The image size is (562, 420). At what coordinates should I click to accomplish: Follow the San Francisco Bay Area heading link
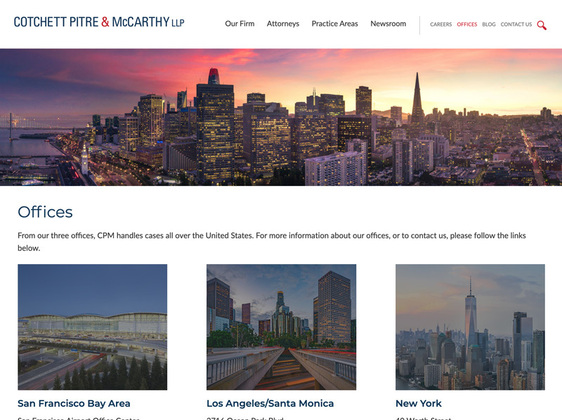tap(74, 404)
